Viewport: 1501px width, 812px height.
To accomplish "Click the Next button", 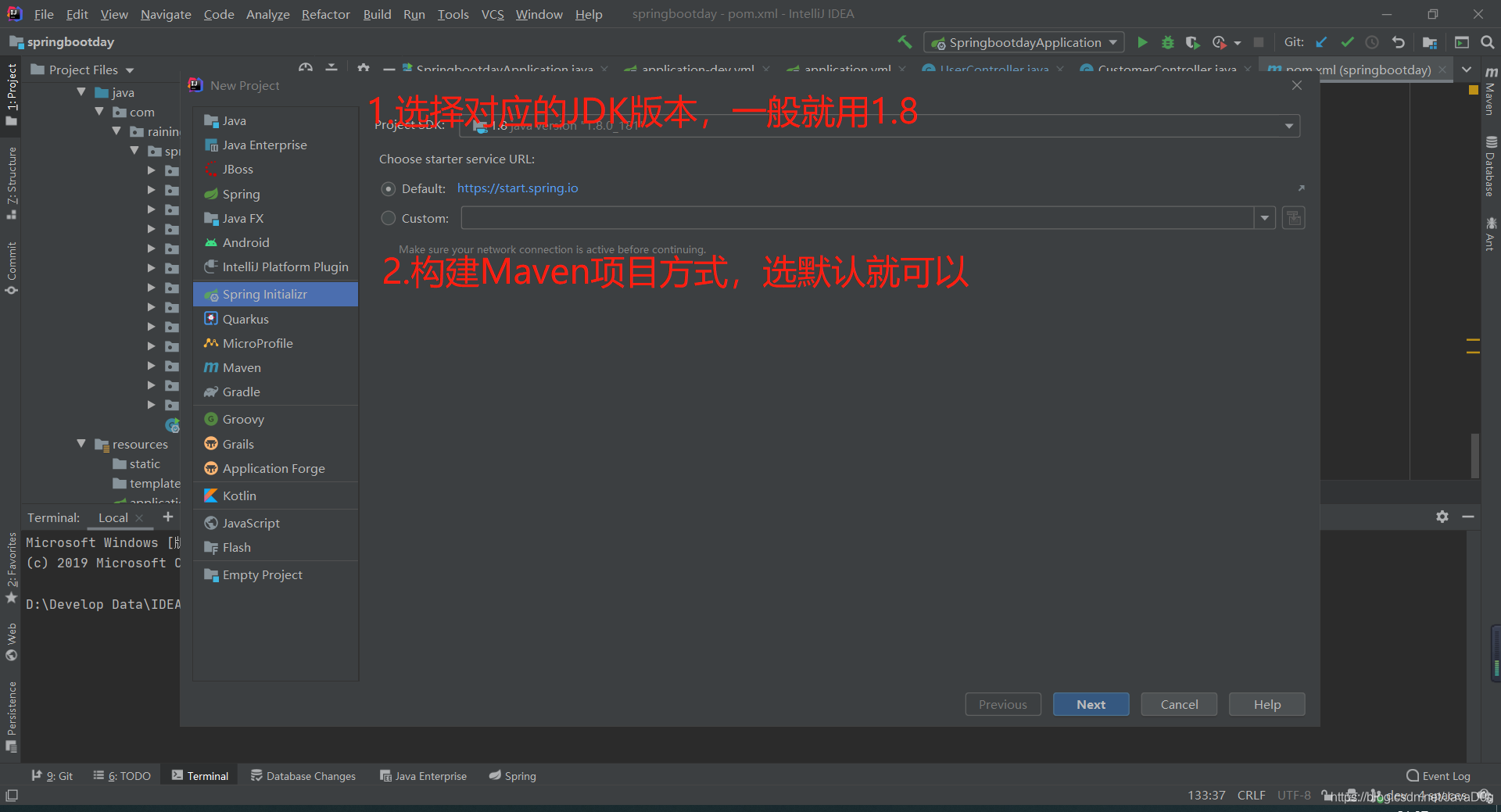I will tap(1091, 704).
